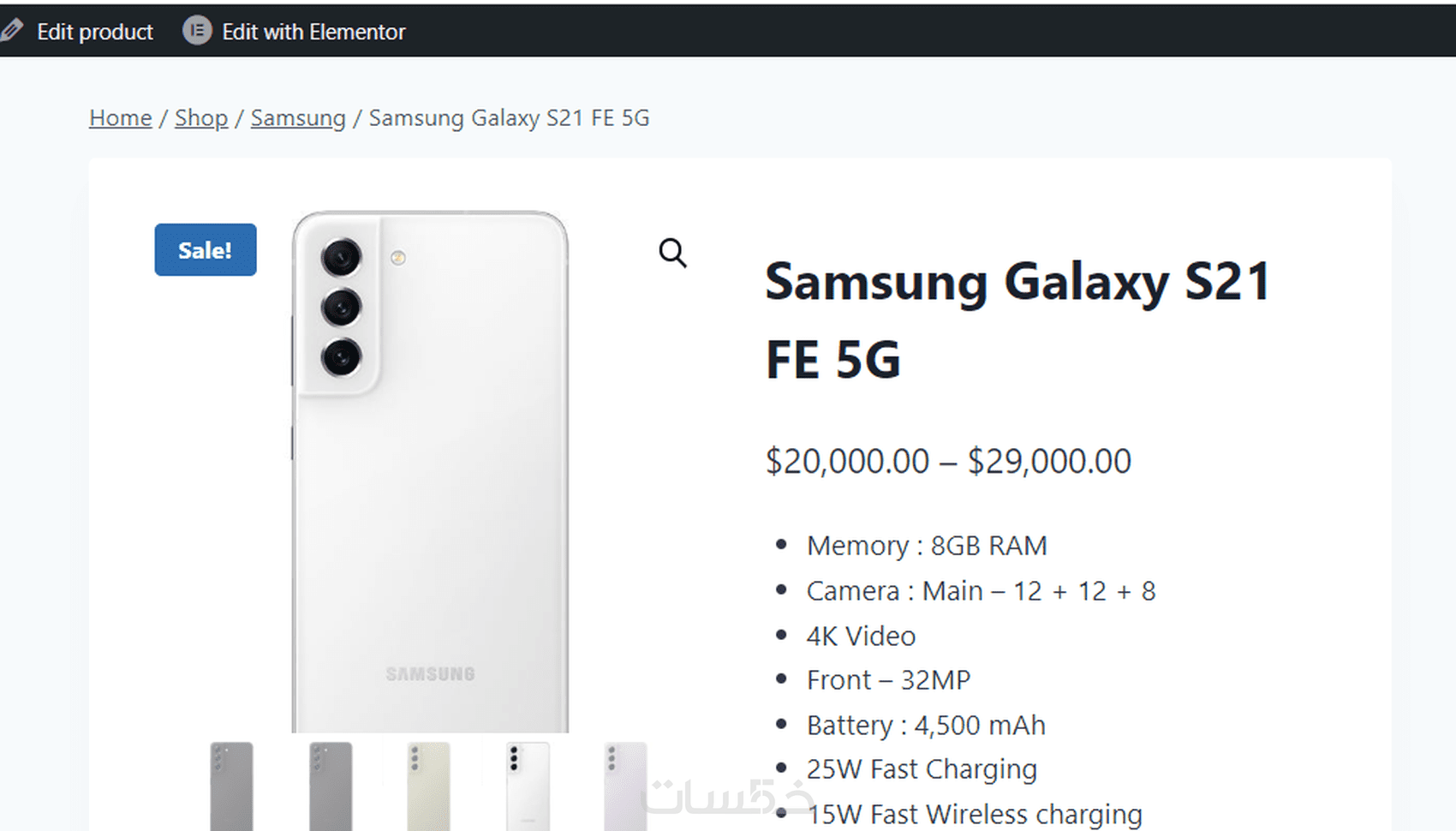Click the magnifying glass zoom icon
The height and width of the screenshot is (831, 1456).
click(672, 253)
